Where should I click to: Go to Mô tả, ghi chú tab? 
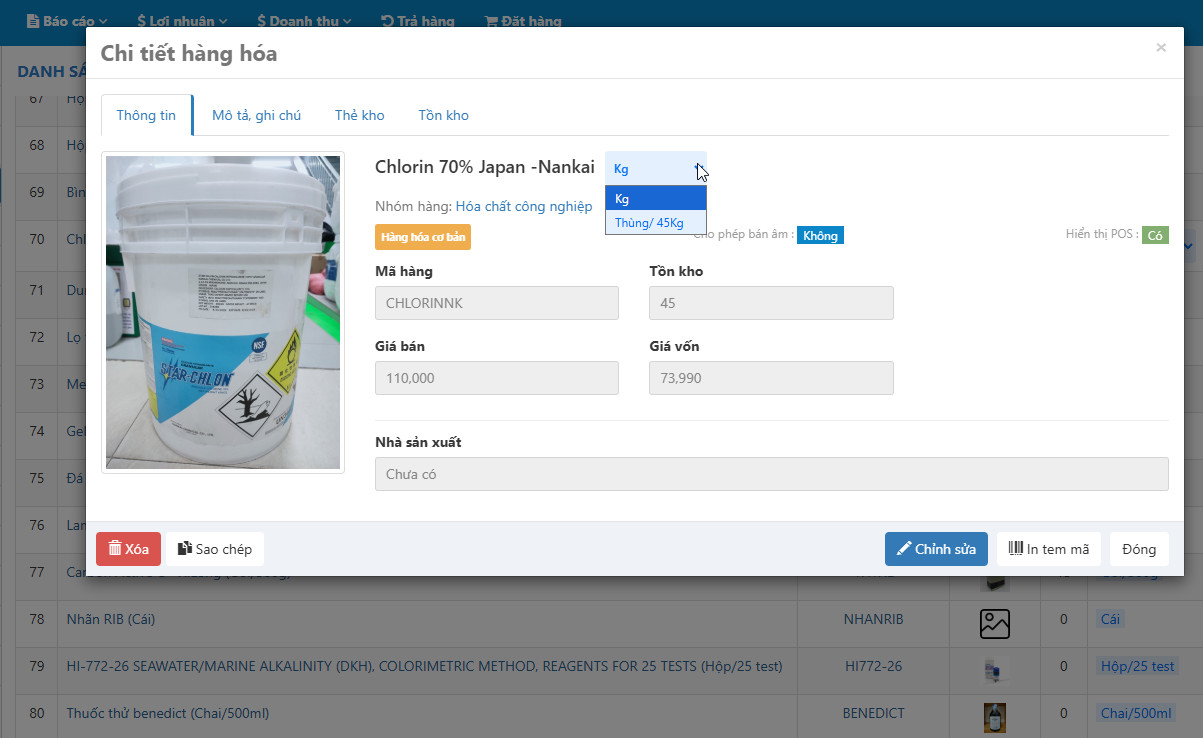(256, 116)
